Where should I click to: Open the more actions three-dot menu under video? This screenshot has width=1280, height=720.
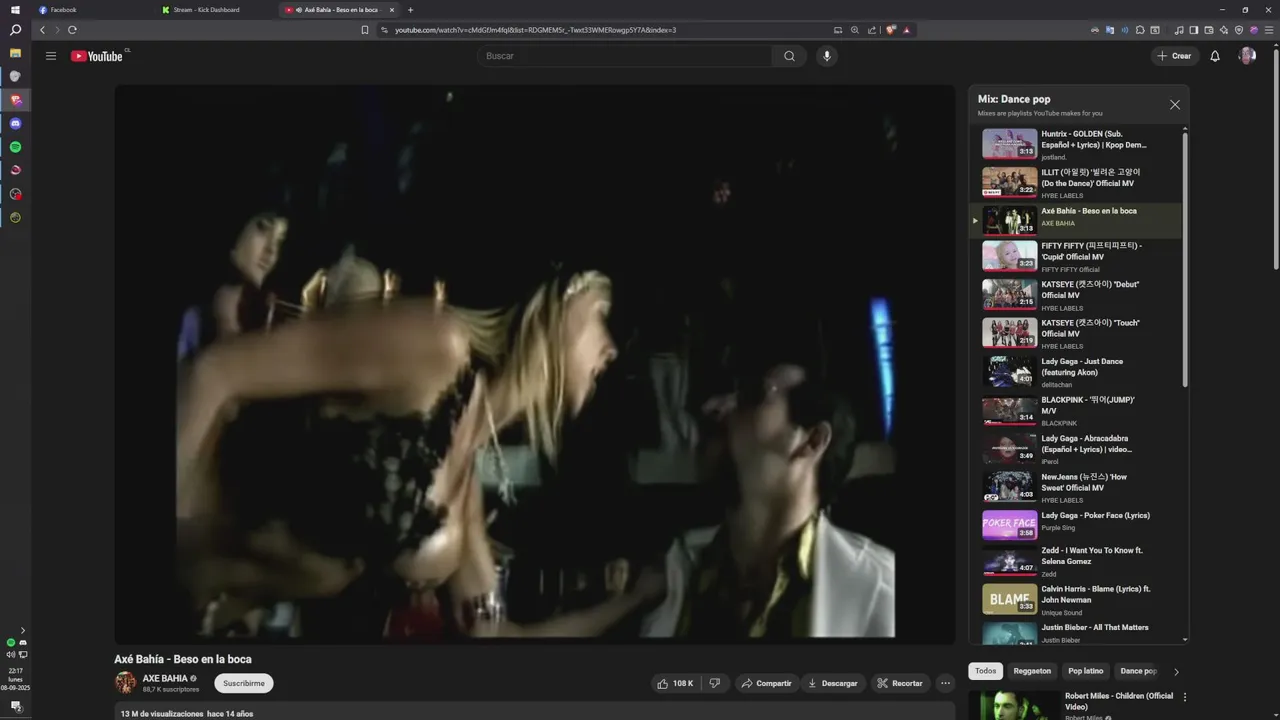point(945,683)
